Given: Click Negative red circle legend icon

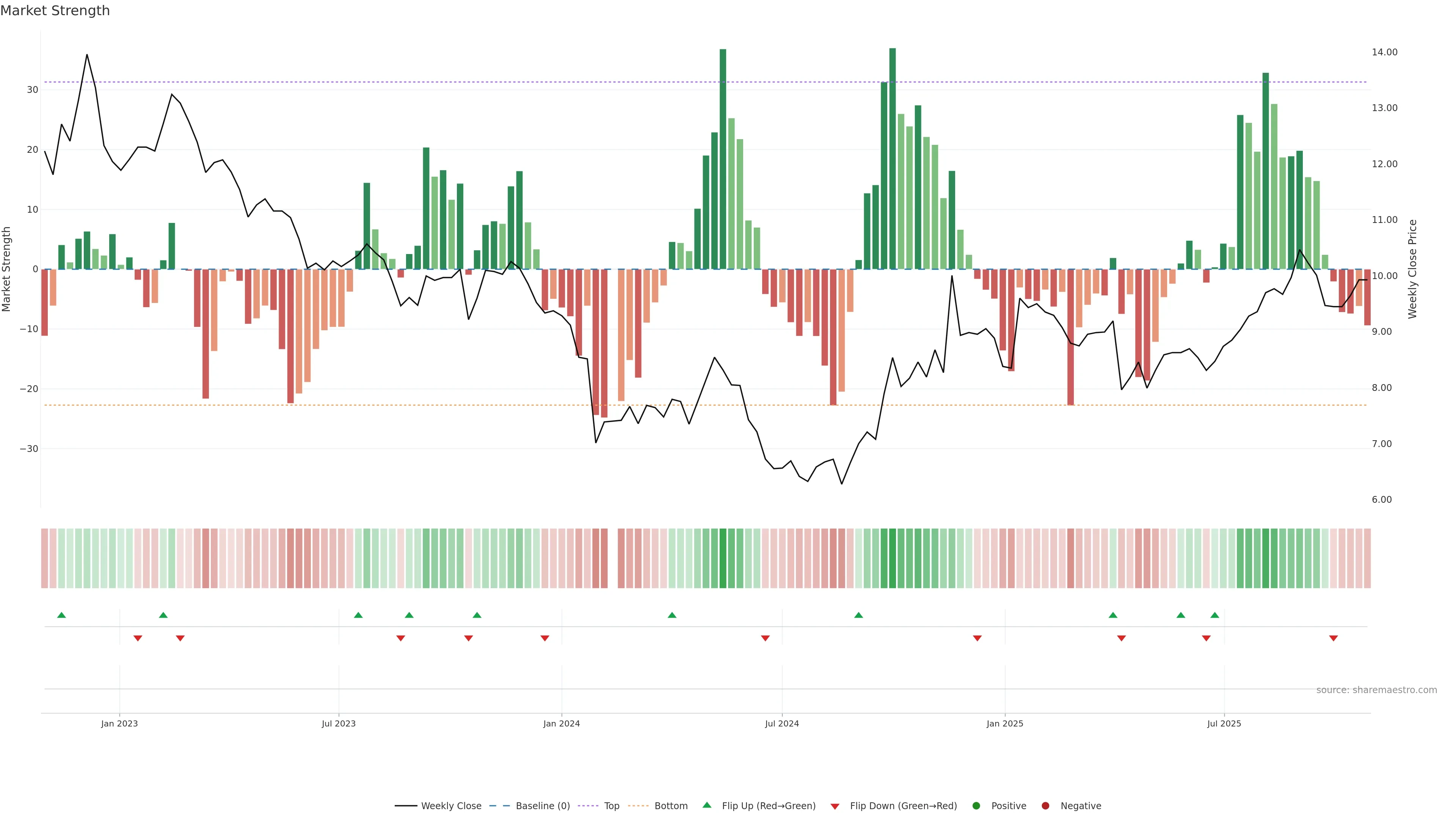Looking at the screenshot, I should coord(1045,805).
